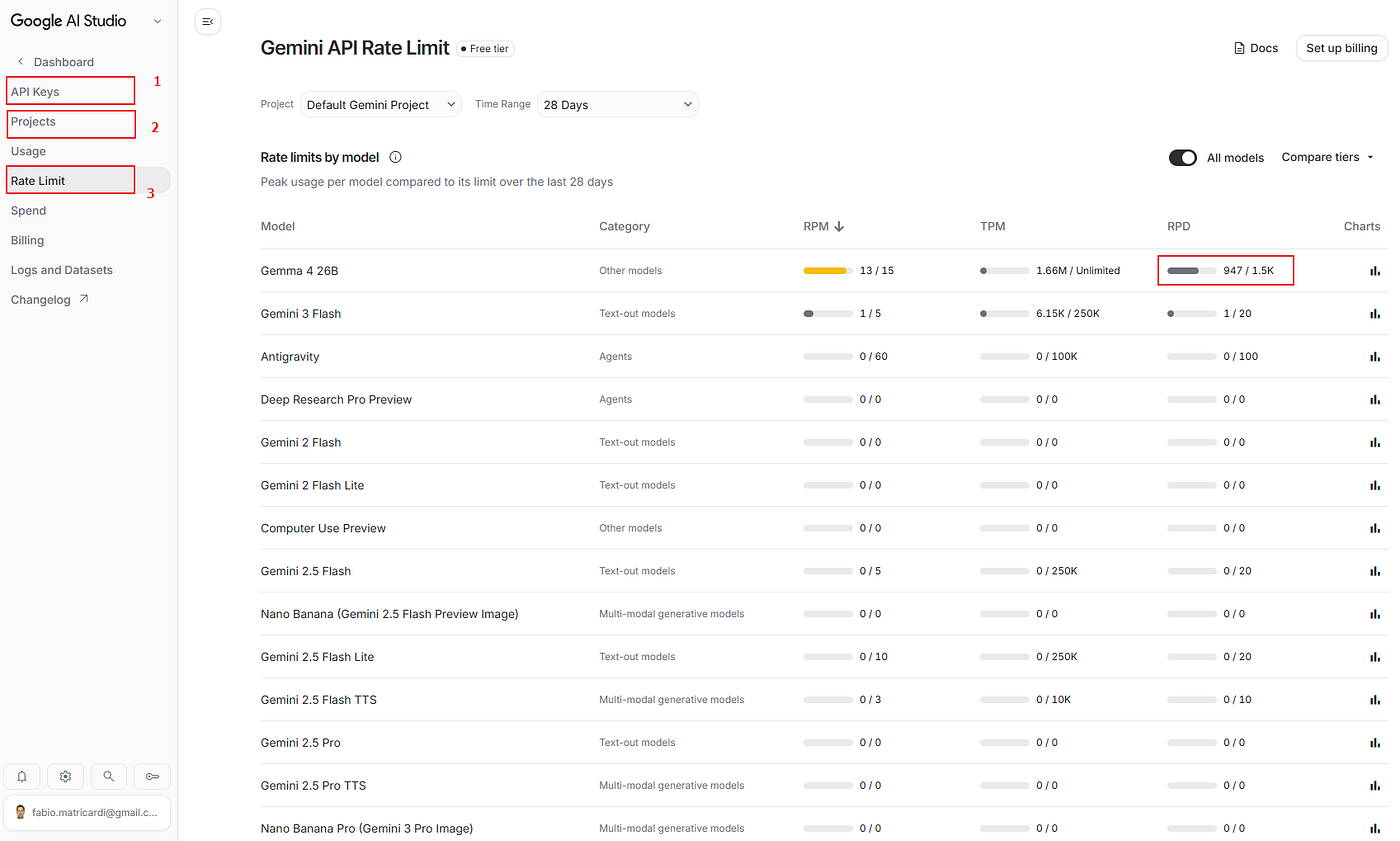1400x841 pixels.
Task: Open charts for Gemini 2 Flash Lite
Action: coord(1375,486)
